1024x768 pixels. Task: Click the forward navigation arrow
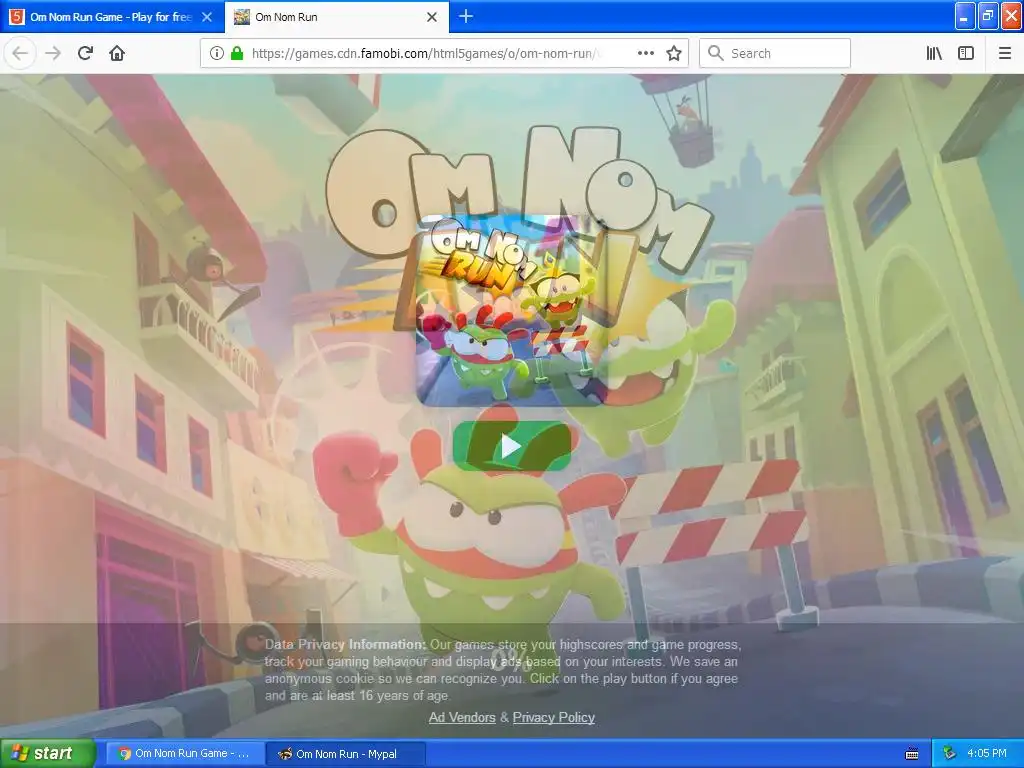pos(53,53)
